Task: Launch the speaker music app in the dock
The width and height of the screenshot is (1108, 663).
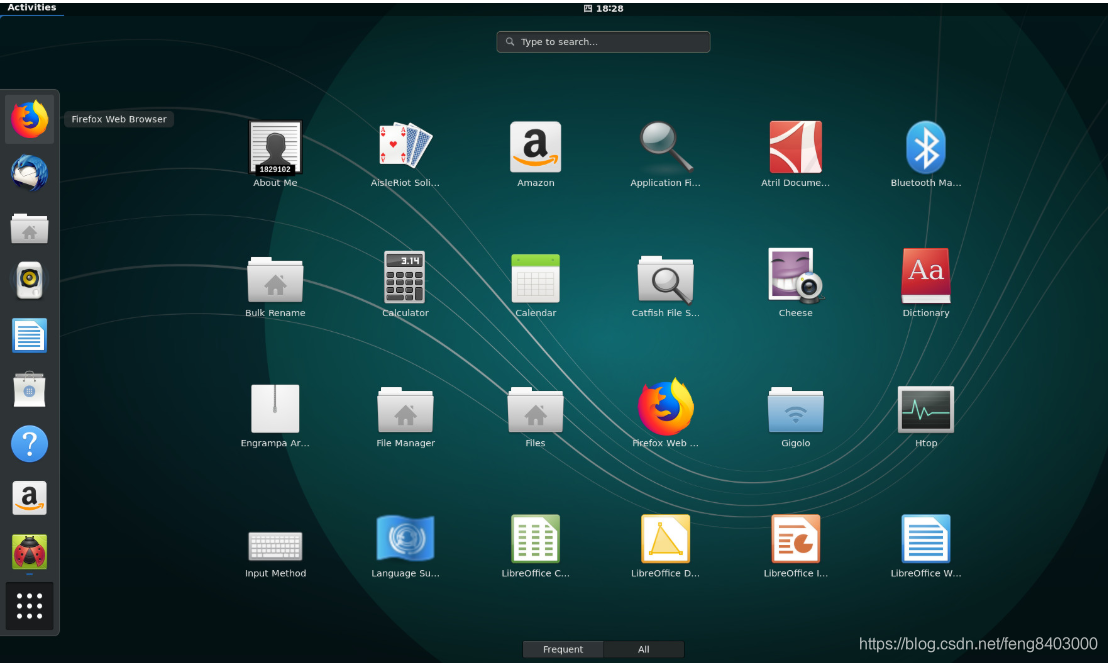Action: (30, 281)
